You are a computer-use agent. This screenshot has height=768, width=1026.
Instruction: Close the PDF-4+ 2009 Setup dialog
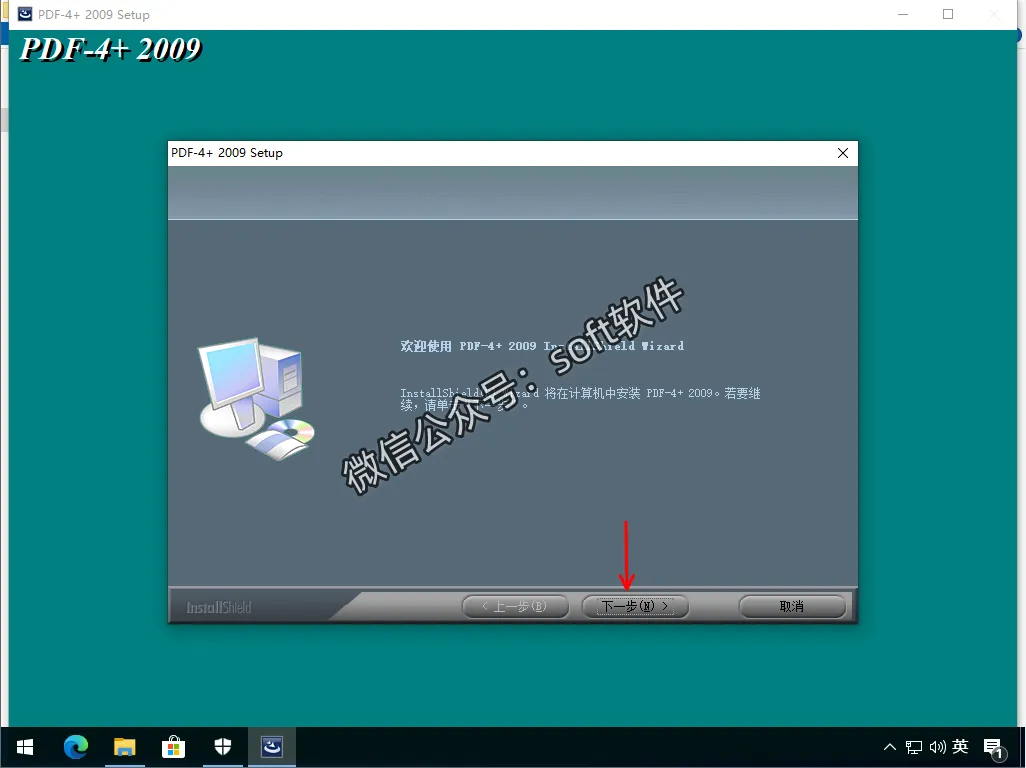coord(843,153)
